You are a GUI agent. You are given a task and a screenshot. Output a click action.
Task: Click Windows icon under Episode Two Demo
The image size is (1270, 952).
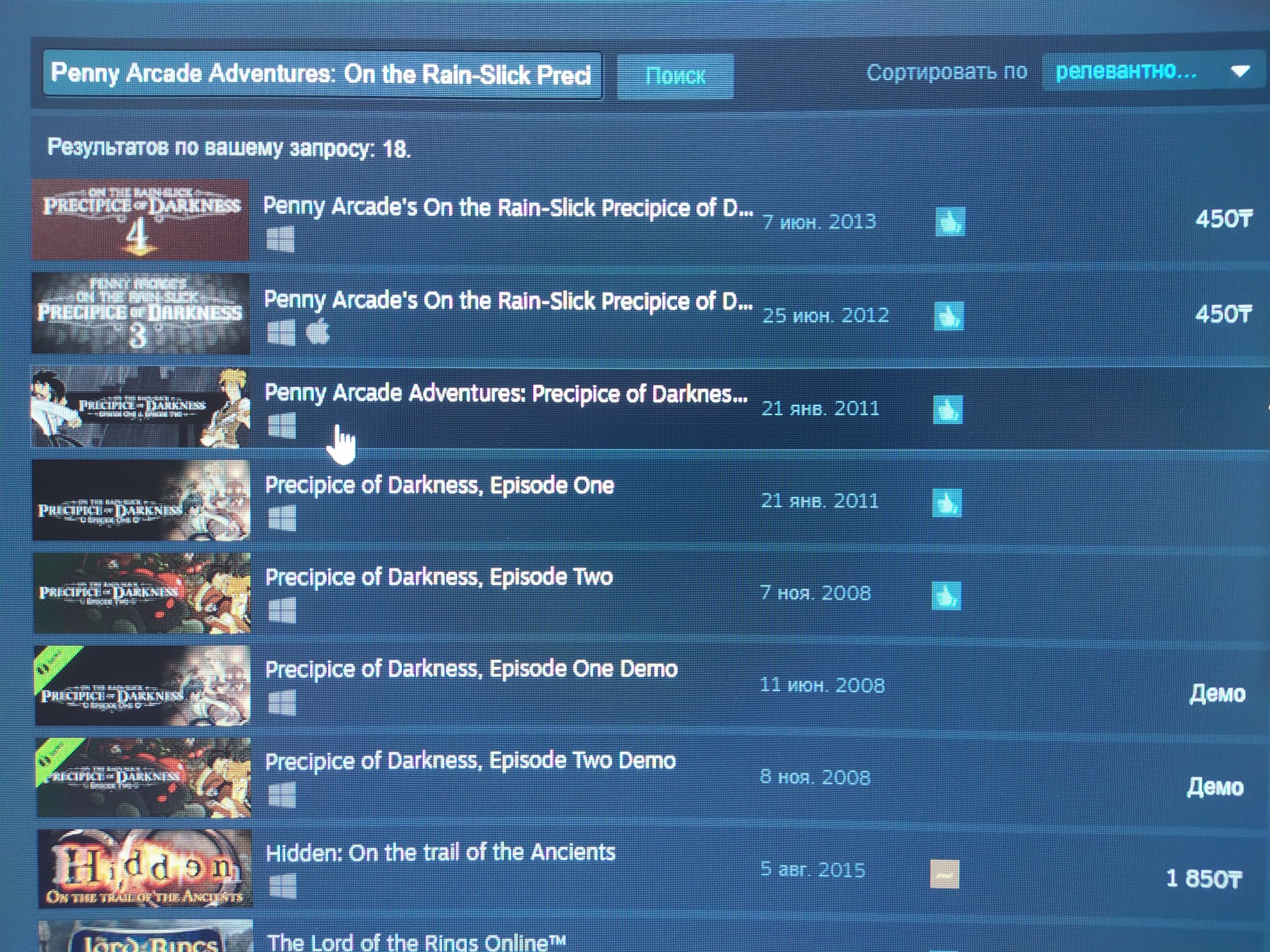click(283, 795)
